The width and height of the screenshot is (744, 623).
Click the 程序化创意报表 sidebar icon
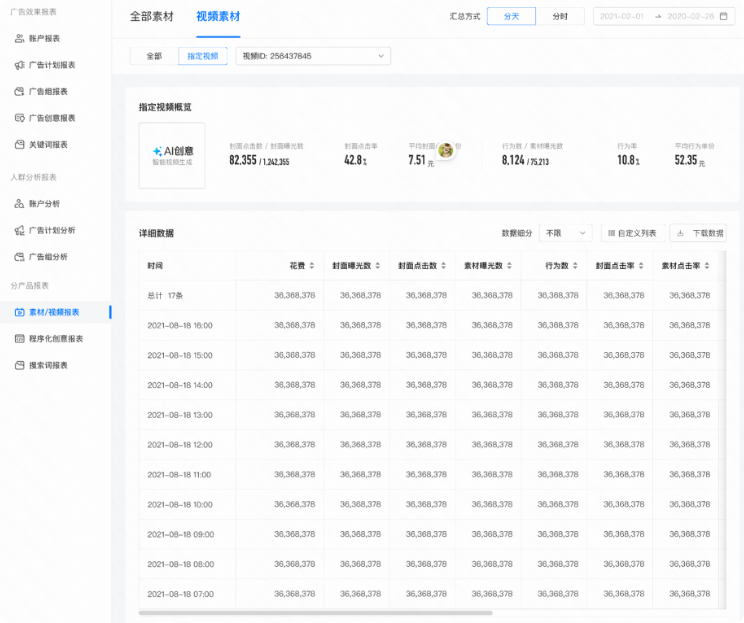click(19, 339)
